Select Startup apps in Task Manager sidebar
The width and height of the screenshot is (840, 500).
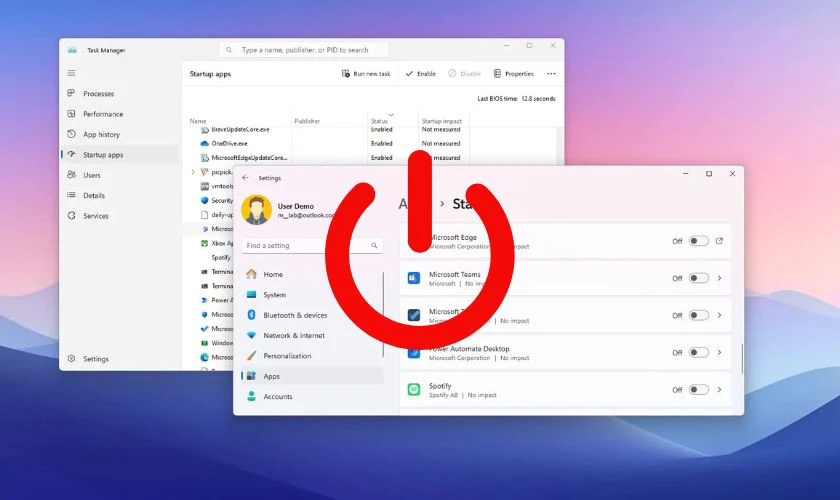[119, 154]
